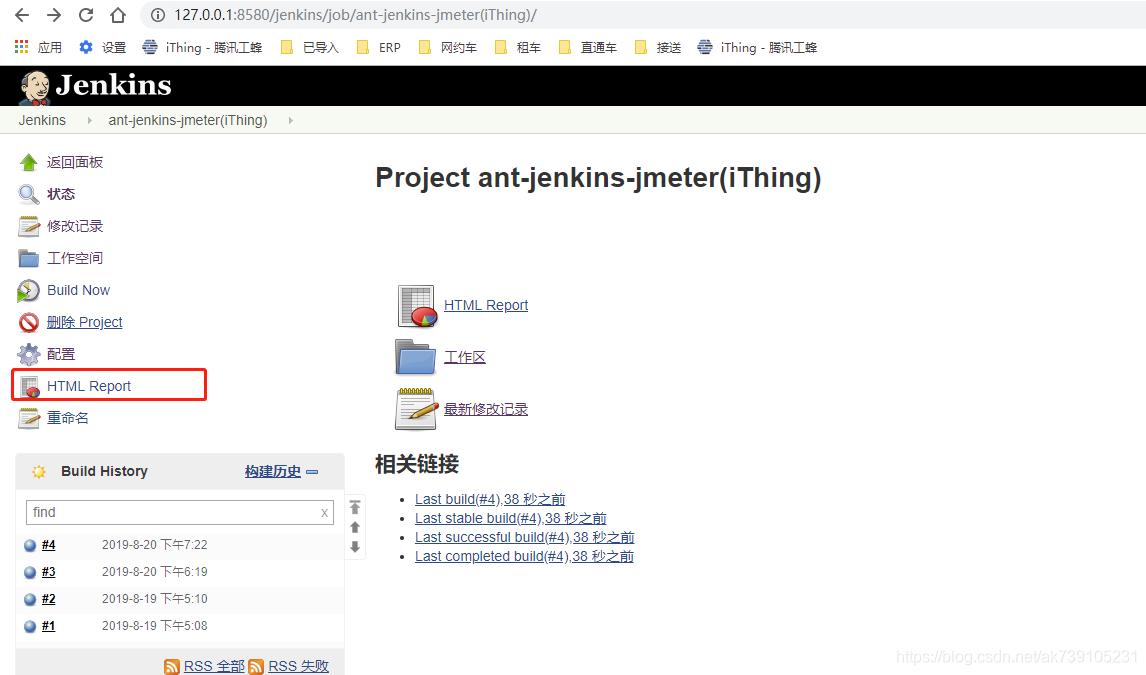Viewport: 1146px width, 675px height.
Task: Jump to top of build history arrow
Action: tap(355, 507)
